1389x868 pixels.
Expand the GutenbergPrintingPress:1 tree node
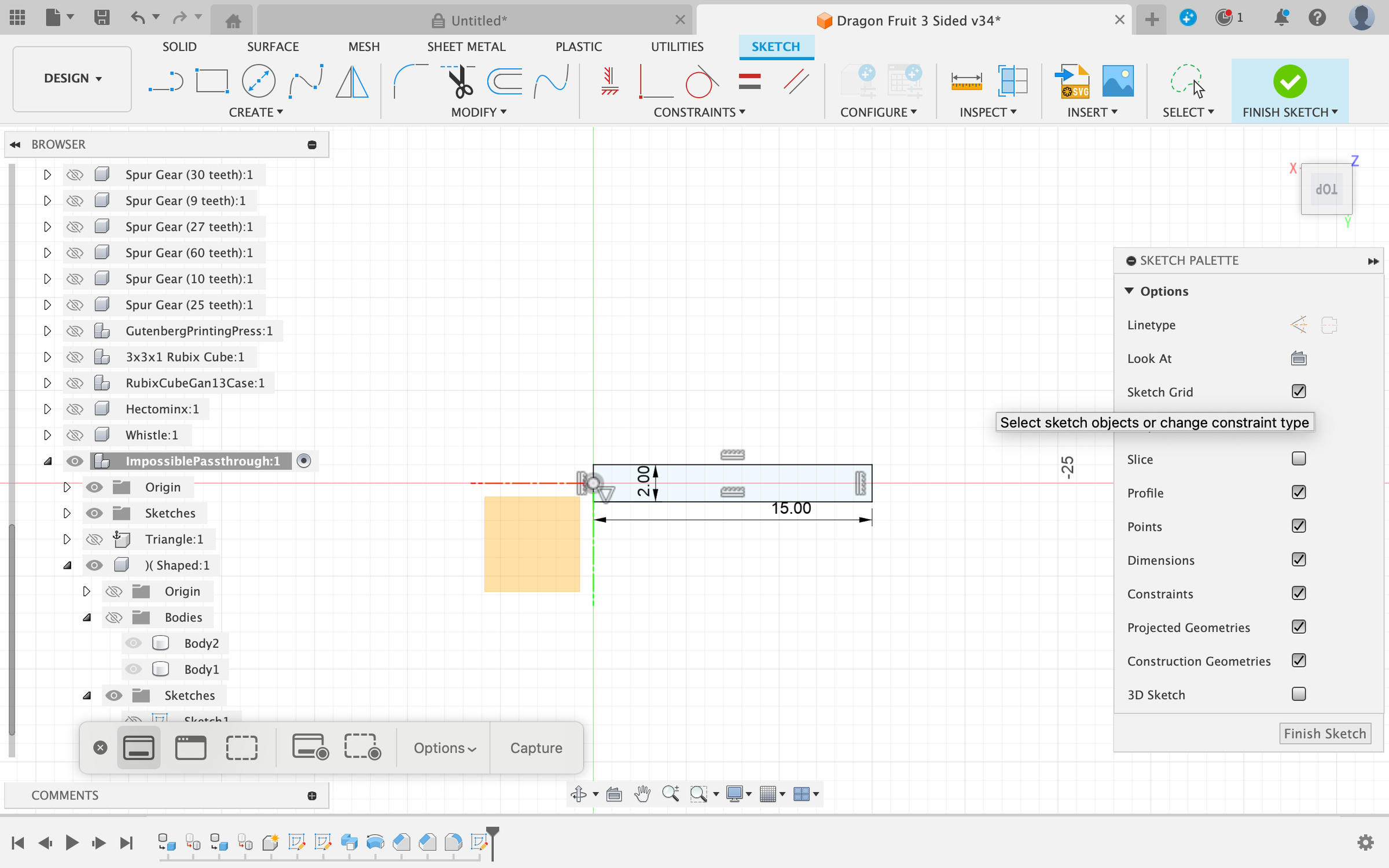[x=47, y=331]
